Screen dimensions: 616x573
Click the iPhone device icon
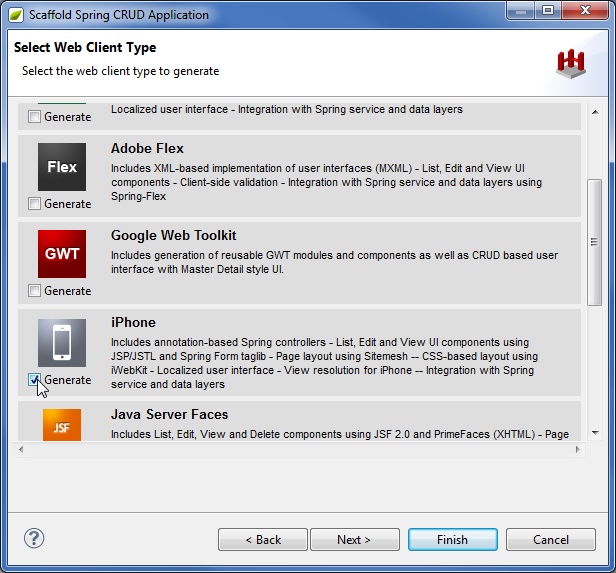(x=62, y=343)
